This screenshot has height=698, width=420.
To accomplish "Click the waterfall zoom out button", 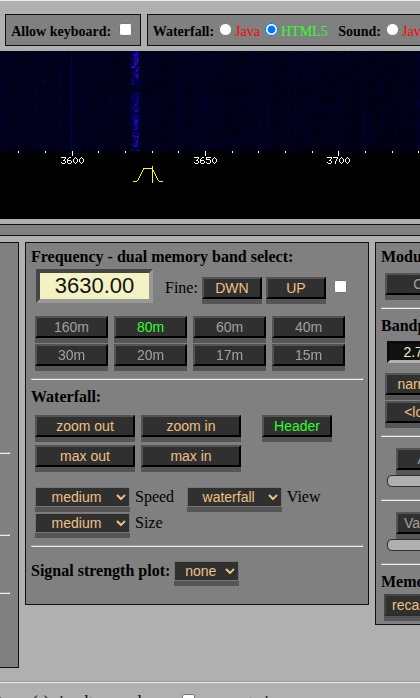I will [x=85, y=426].
